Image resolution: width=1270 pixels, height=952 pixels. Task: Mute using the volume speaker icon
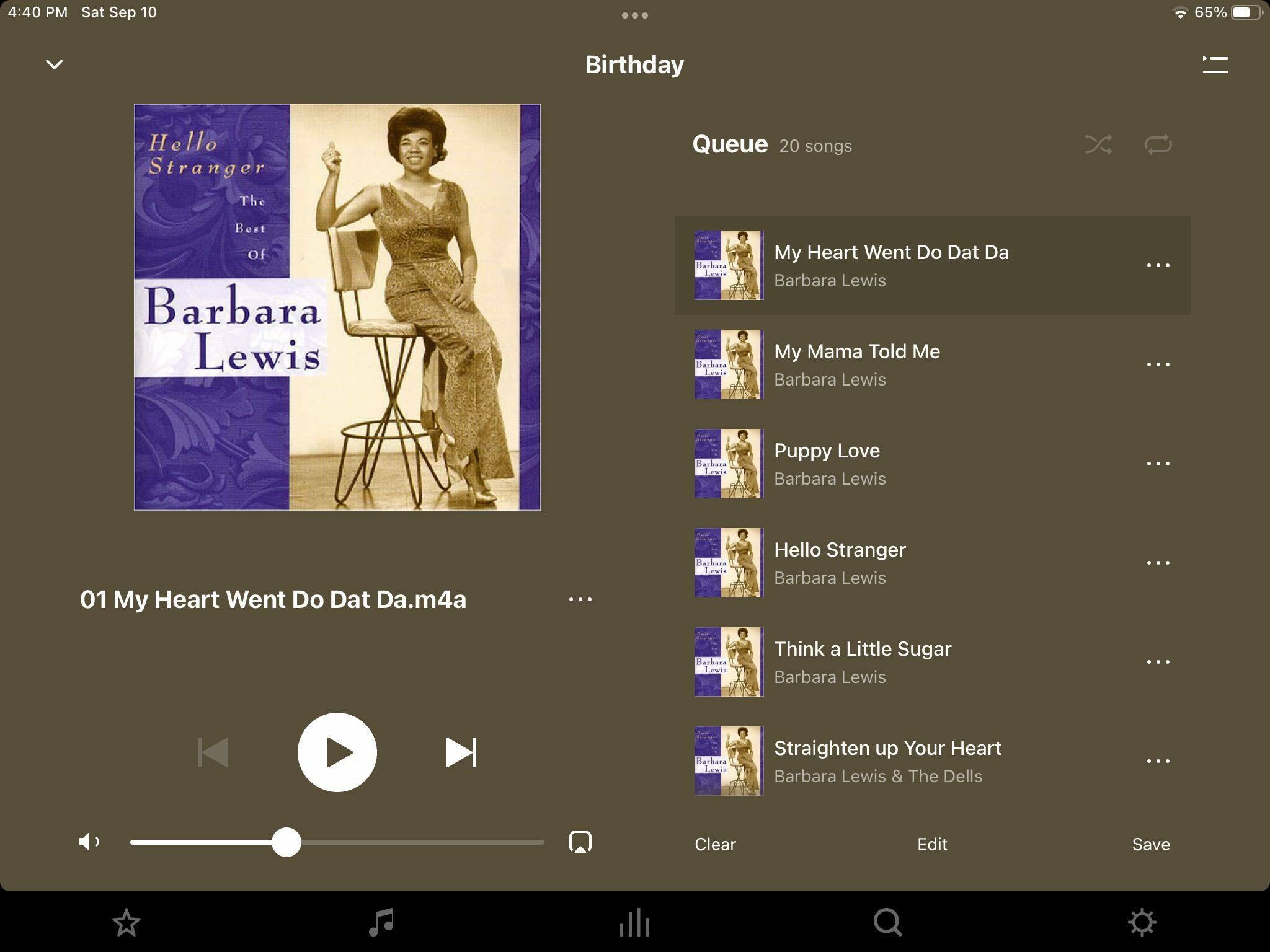click(89, 842)
